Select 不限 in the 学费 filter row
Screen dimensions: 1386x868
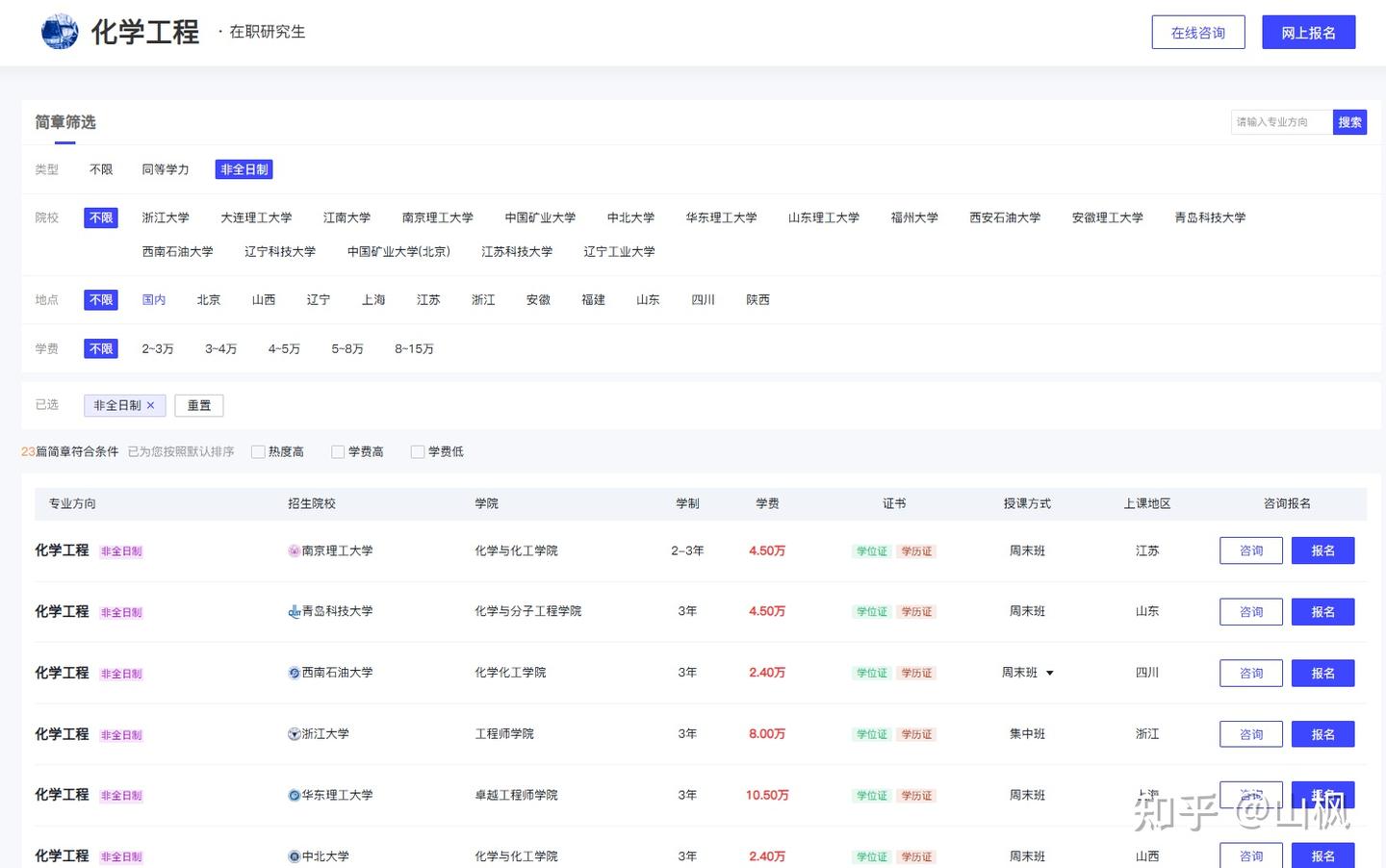(x=101, y=348)
